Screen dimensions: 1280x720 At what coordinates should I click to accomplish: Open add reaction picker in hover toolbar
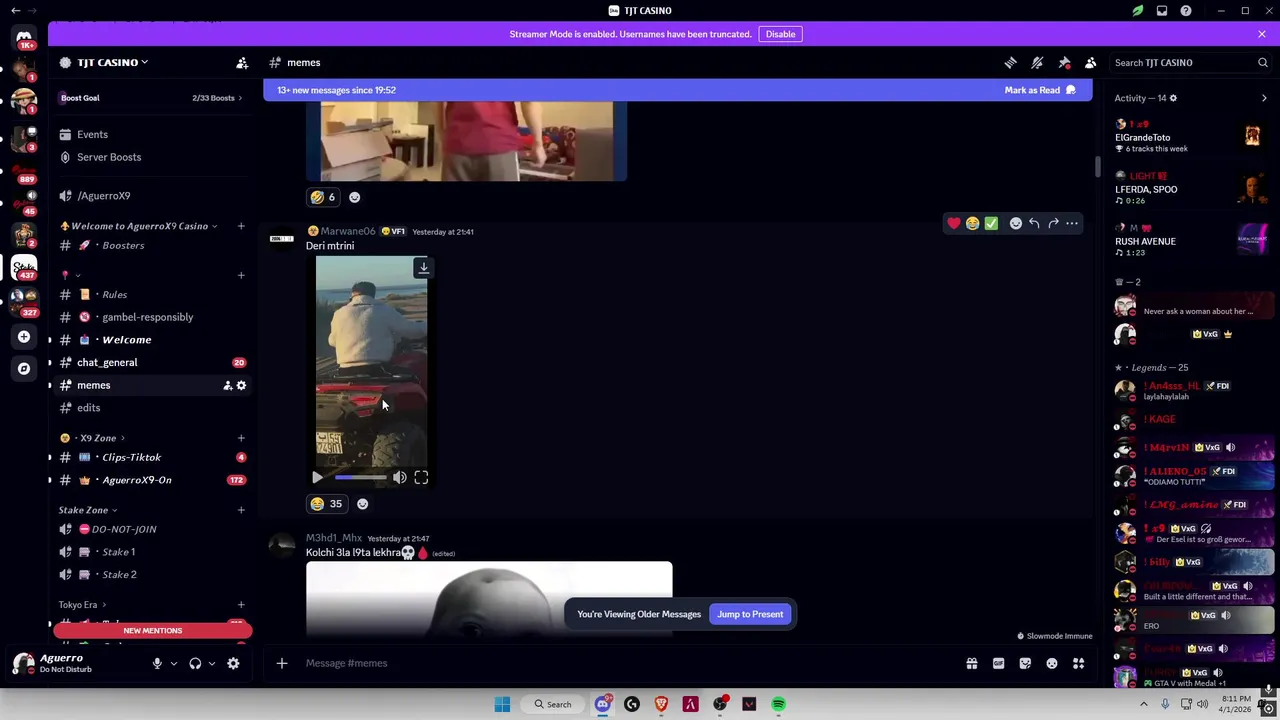pyautogui.click(x=1016, y=223)
